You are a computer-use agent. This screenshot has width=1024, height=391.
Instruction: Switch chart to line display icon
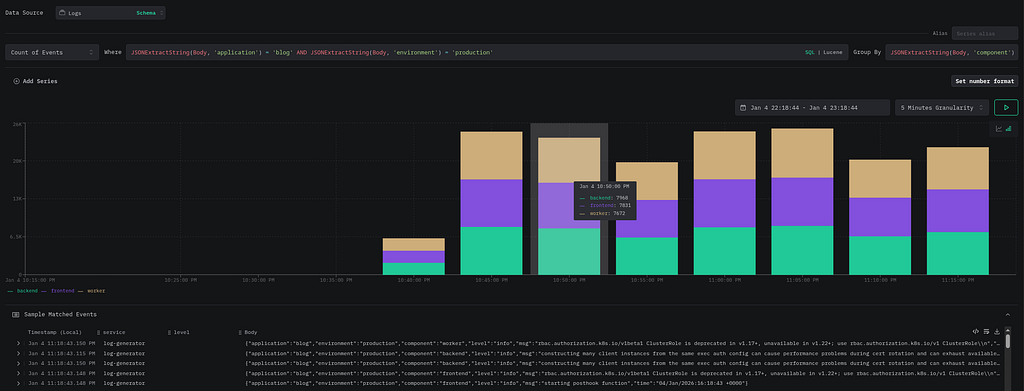999,129
